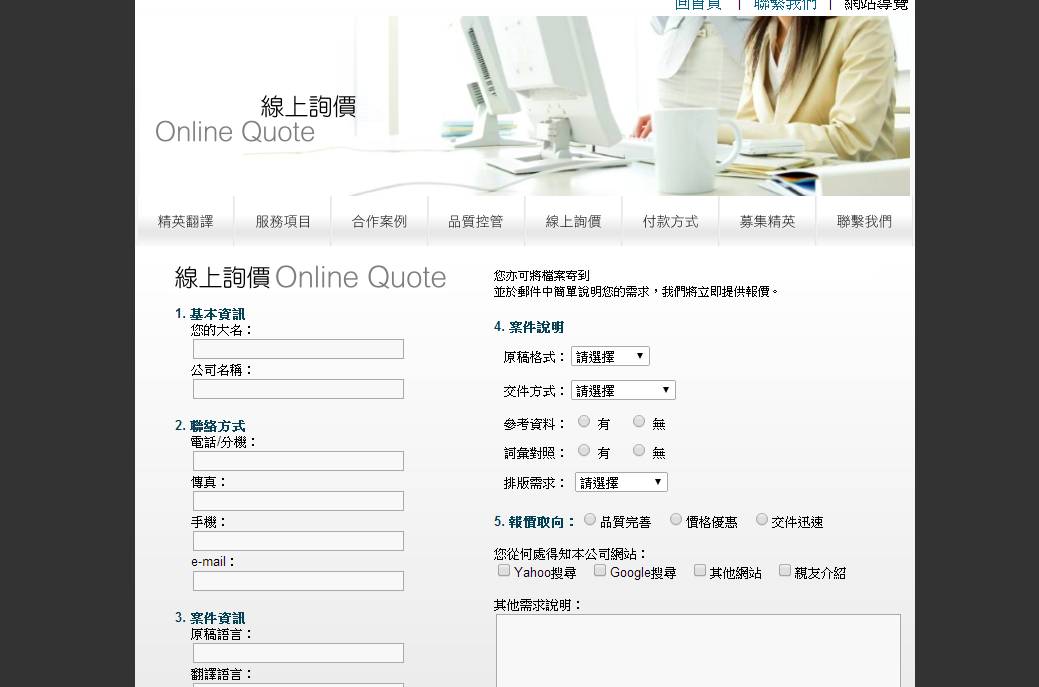Open the 精英翻譯 navigation tab
This screenshot has width=1039, height=687.
coord(185,222)
